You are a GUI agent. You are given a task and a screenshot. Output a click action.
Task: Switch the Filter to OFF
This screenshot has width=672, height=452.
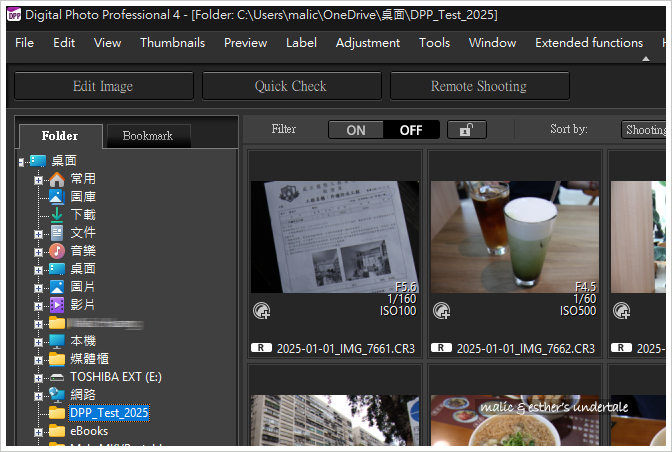(x=411, y=130)
